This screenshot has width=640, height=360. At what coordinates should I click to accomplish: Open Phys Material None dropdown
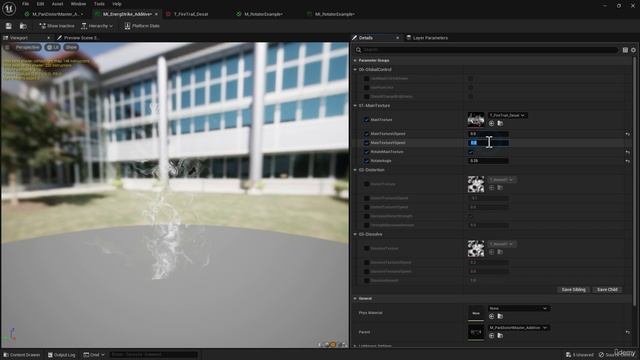[518, 308]
